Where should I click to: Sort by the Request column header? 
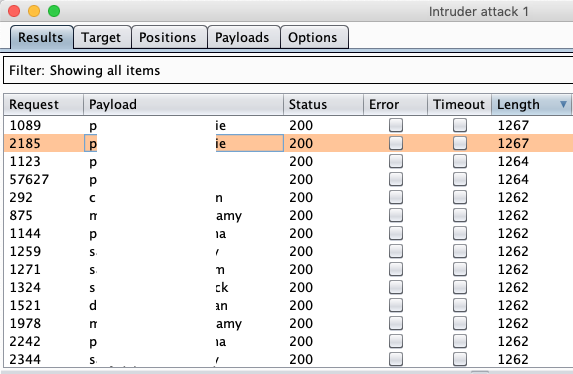tap(43, 105)
